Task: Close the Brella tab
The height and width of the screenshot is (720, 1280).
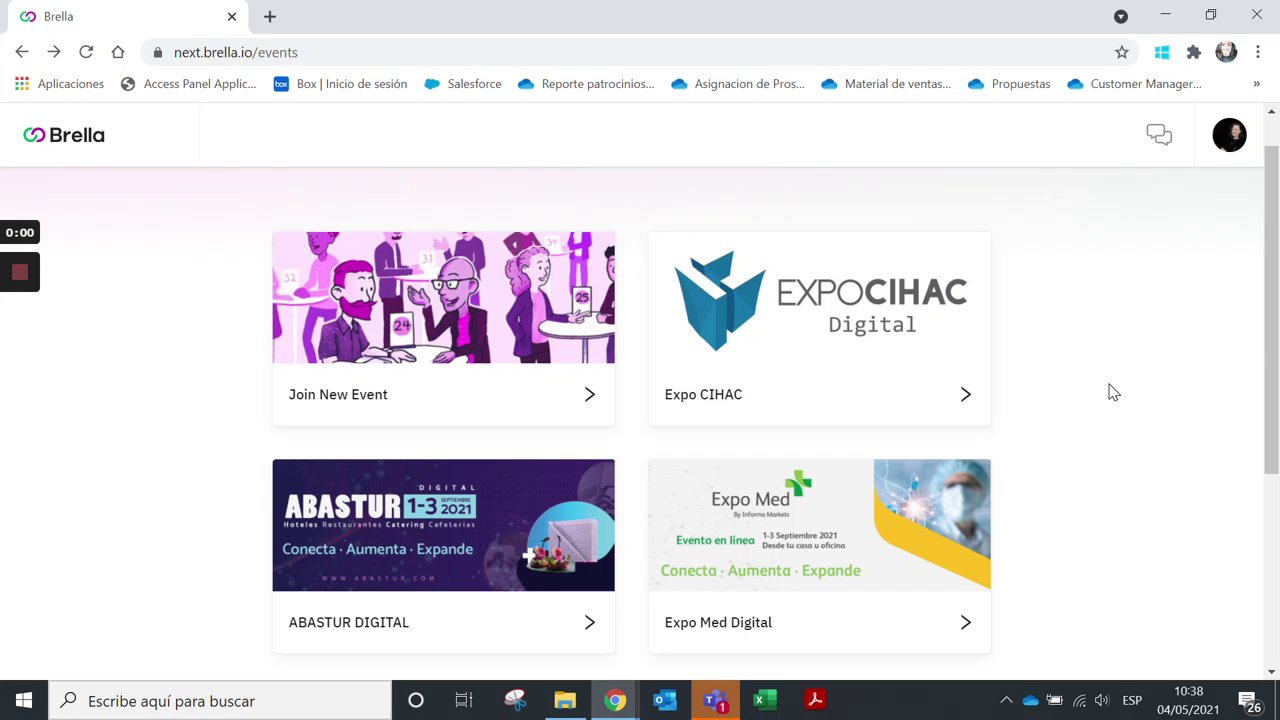Action: pyautogui.click(x=232, y=16)
